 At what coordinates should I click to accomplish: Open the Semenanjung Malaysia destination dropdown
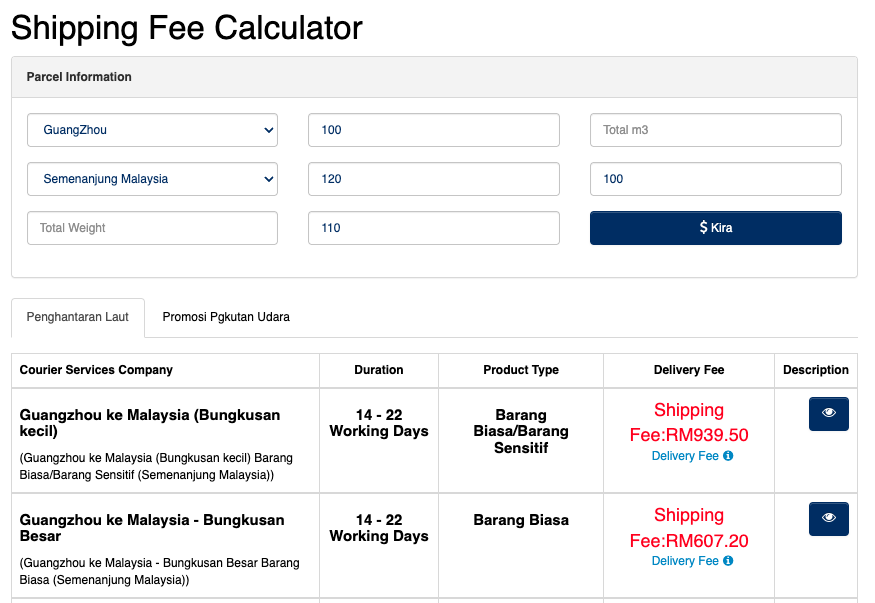152,179
